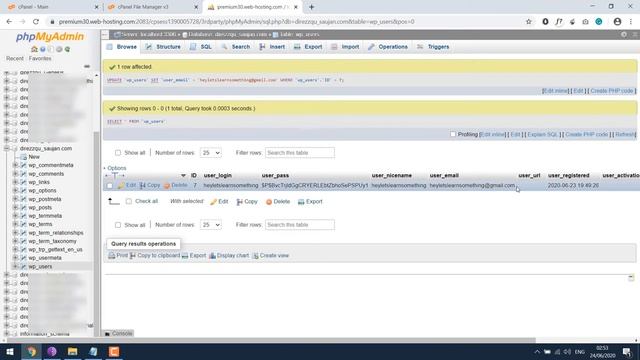Expand the Options section above the table

coord(117,168)
